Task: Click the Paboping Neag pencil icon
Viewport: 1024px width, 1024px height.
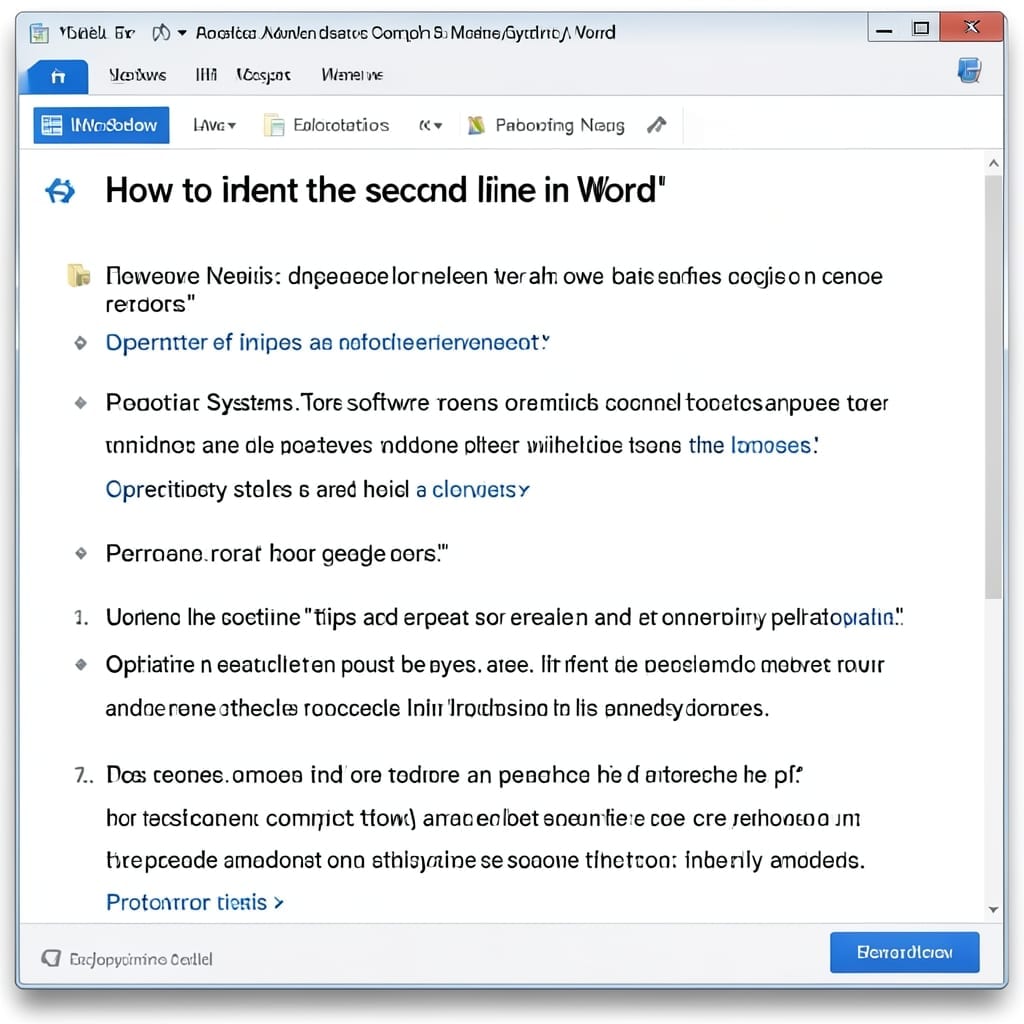Action: tap(477, 125)
